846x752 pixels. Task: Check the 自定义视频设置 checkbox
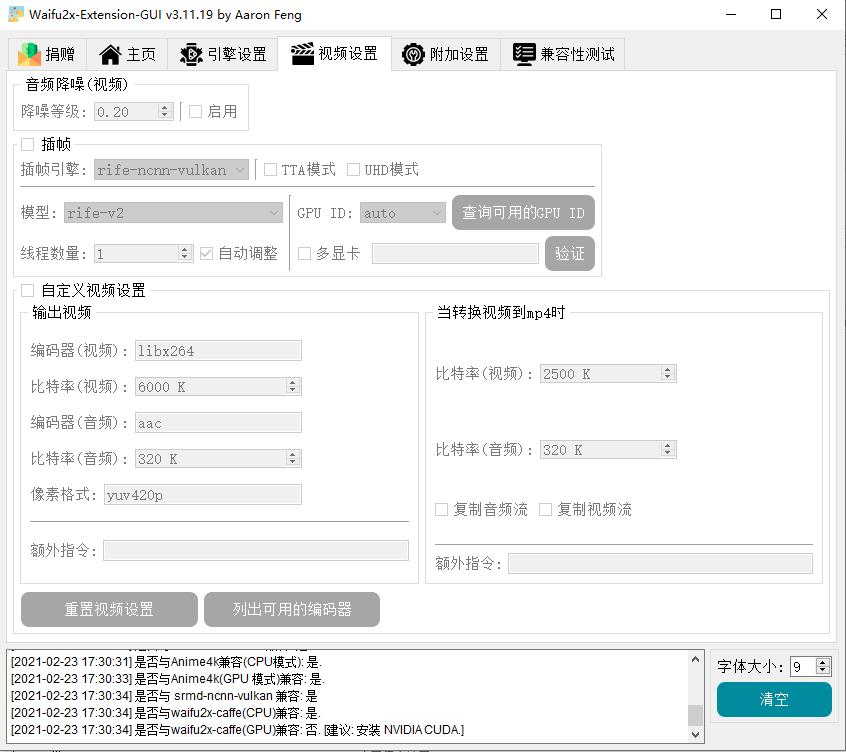[x=28, y=291]
